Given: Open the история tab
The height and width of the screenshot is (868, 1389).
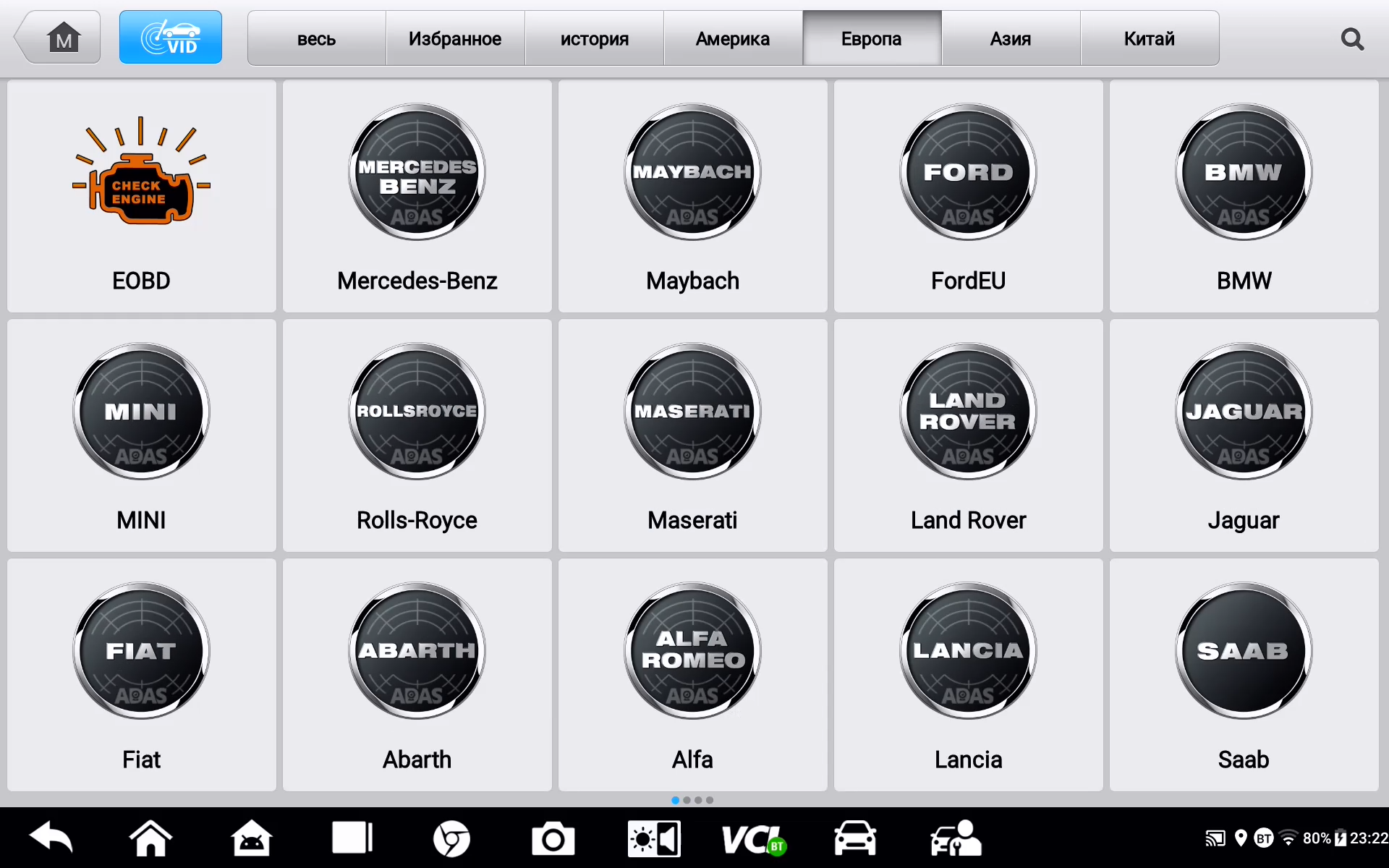Looking at the screenshot, I should point(594,38).
